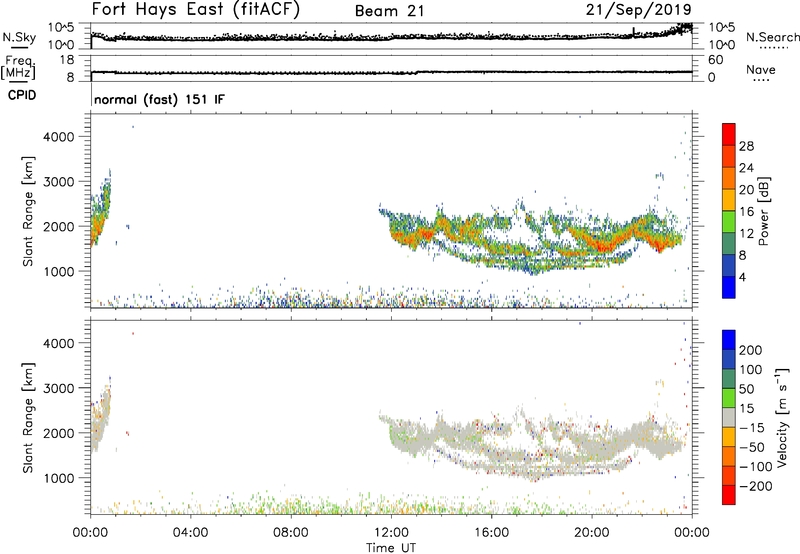The image size is (800, 554).
Task: Click the dark blue top of the Velocity color bar
Action: (x=729, y=340)
